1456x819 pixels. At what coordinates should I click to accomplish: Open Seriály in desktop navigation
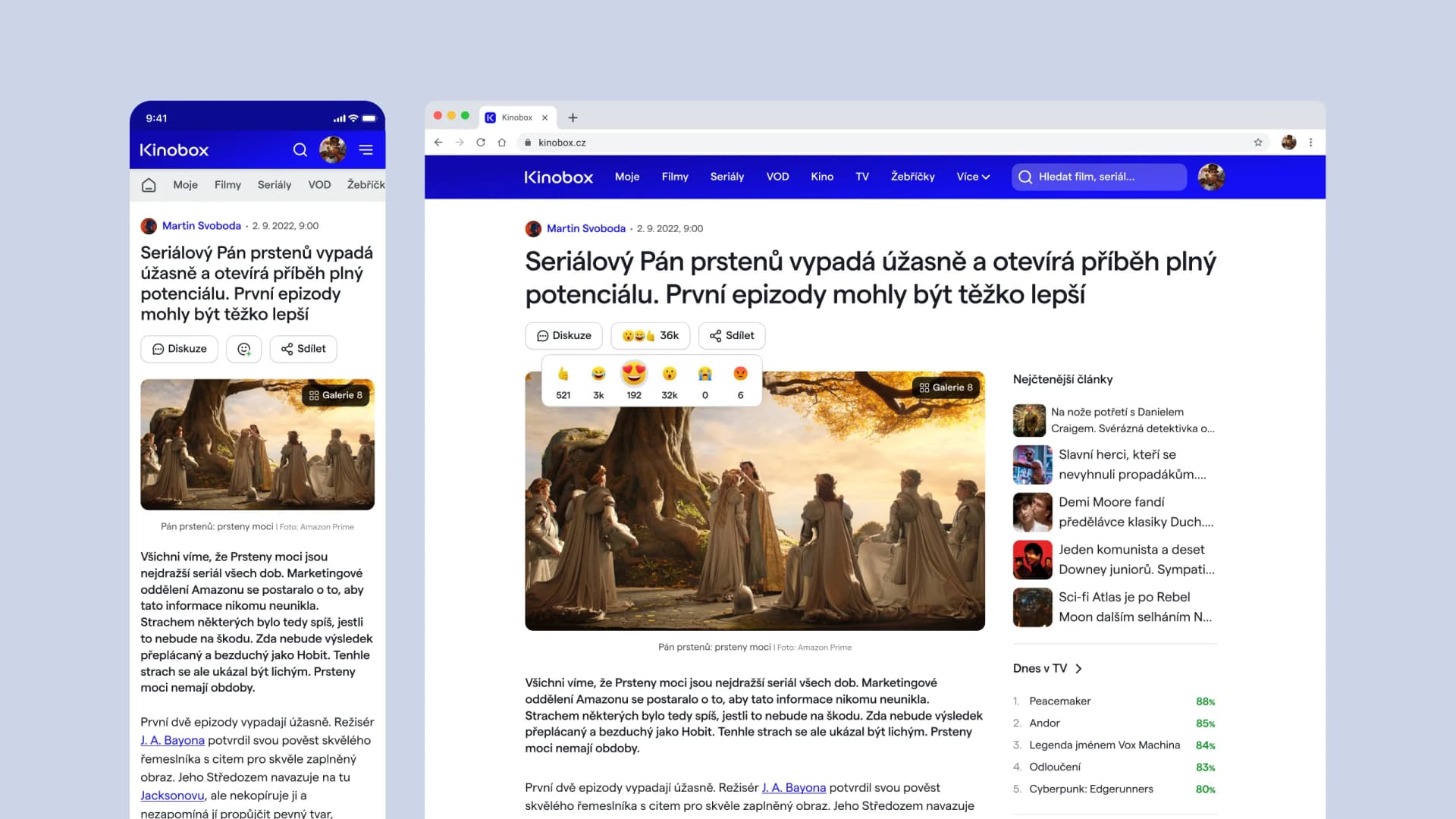pyautogui.click(x=727, y=177)
